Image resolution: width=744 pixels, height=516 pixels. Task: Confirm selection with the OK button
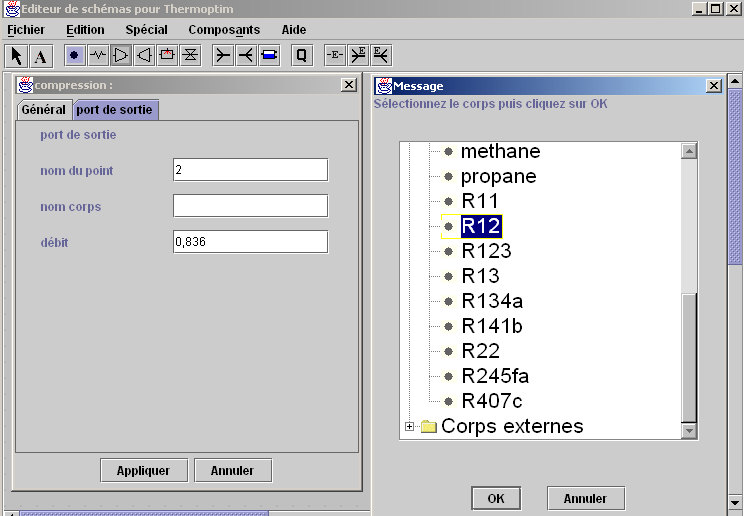496,498
